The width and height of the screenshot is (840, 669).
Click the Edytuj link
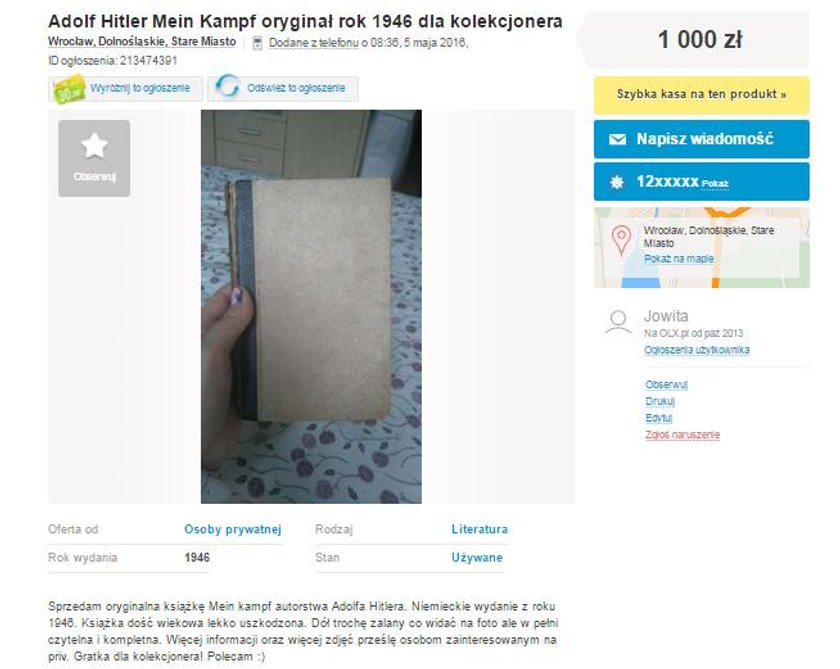click(x=658, y=418)
